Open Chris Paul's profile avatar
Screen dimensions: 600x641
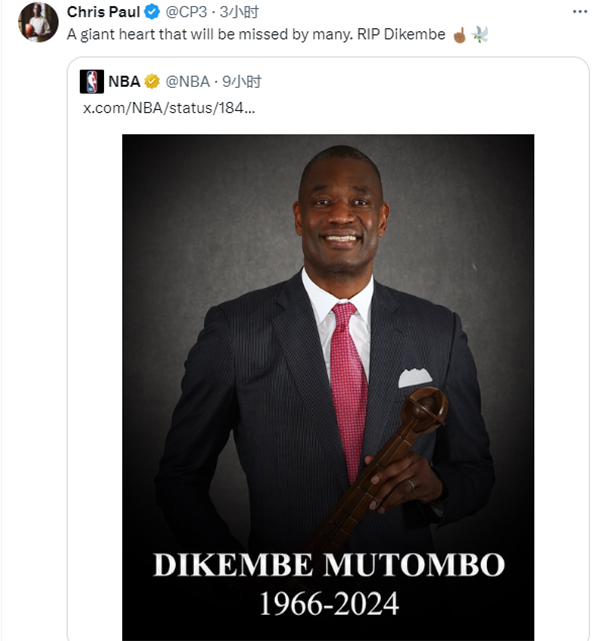click(38, 23)
